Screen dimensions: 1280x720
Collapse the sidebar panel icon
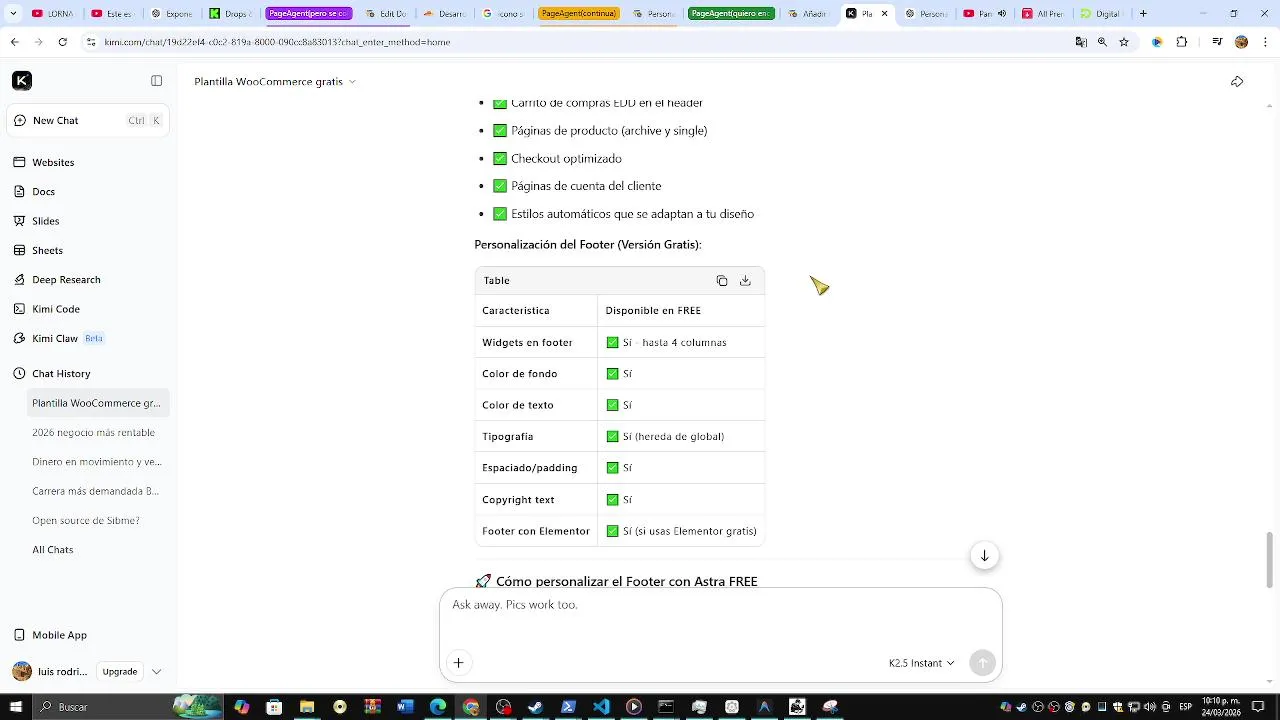coord(156,81)
